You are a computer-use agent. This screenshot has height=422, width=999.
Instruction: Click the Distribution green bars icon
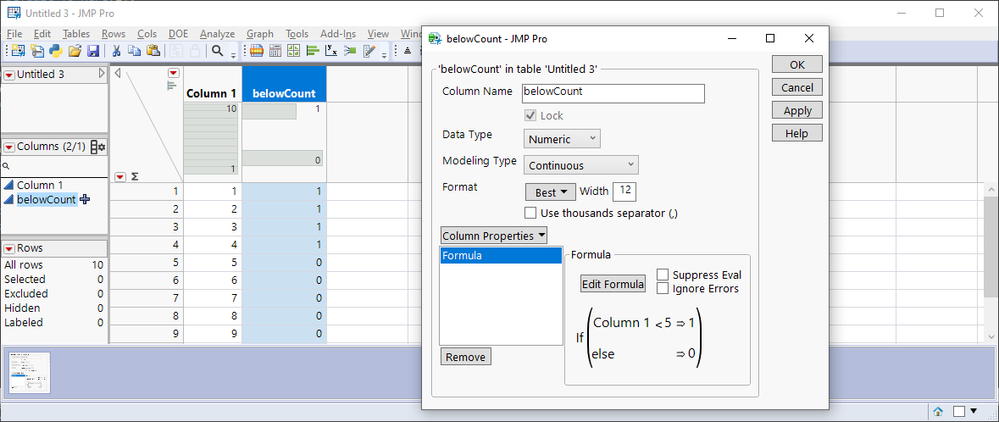tap(313, 51)
